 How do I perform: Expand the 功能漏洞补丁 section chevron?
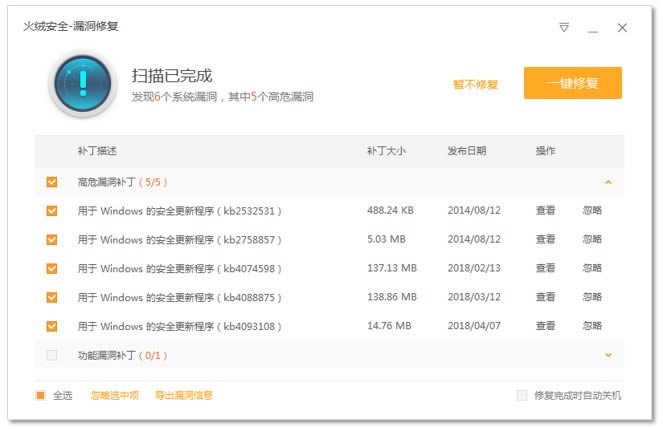608,355
